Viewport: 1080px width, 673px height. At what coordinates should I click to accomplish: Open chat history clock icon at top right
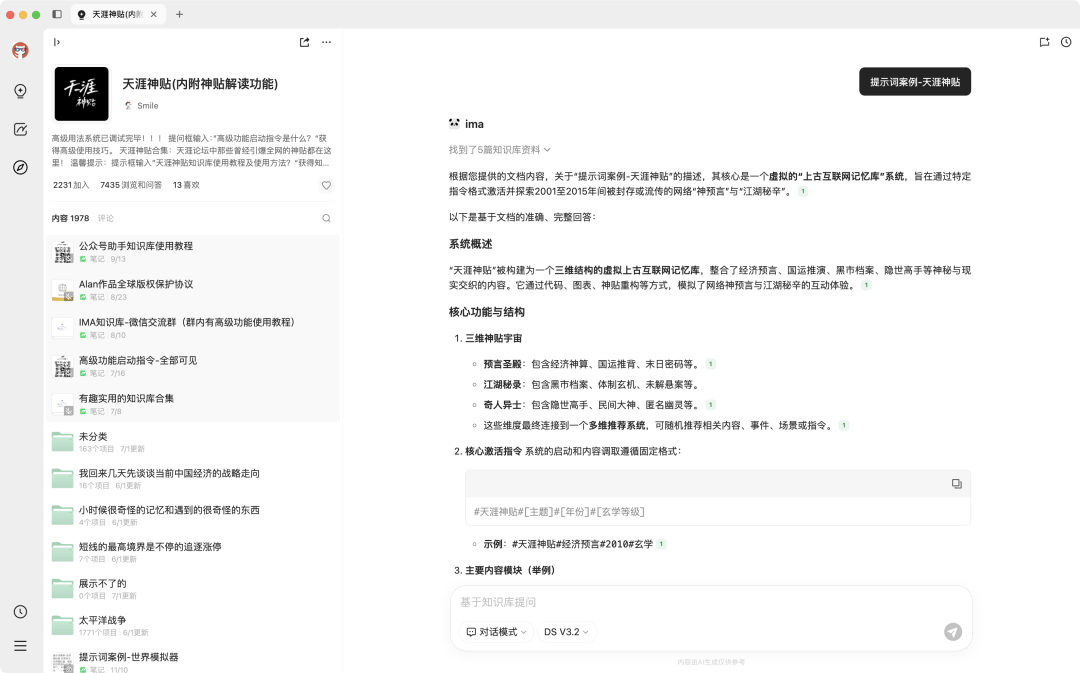[x=1065, y=42]
